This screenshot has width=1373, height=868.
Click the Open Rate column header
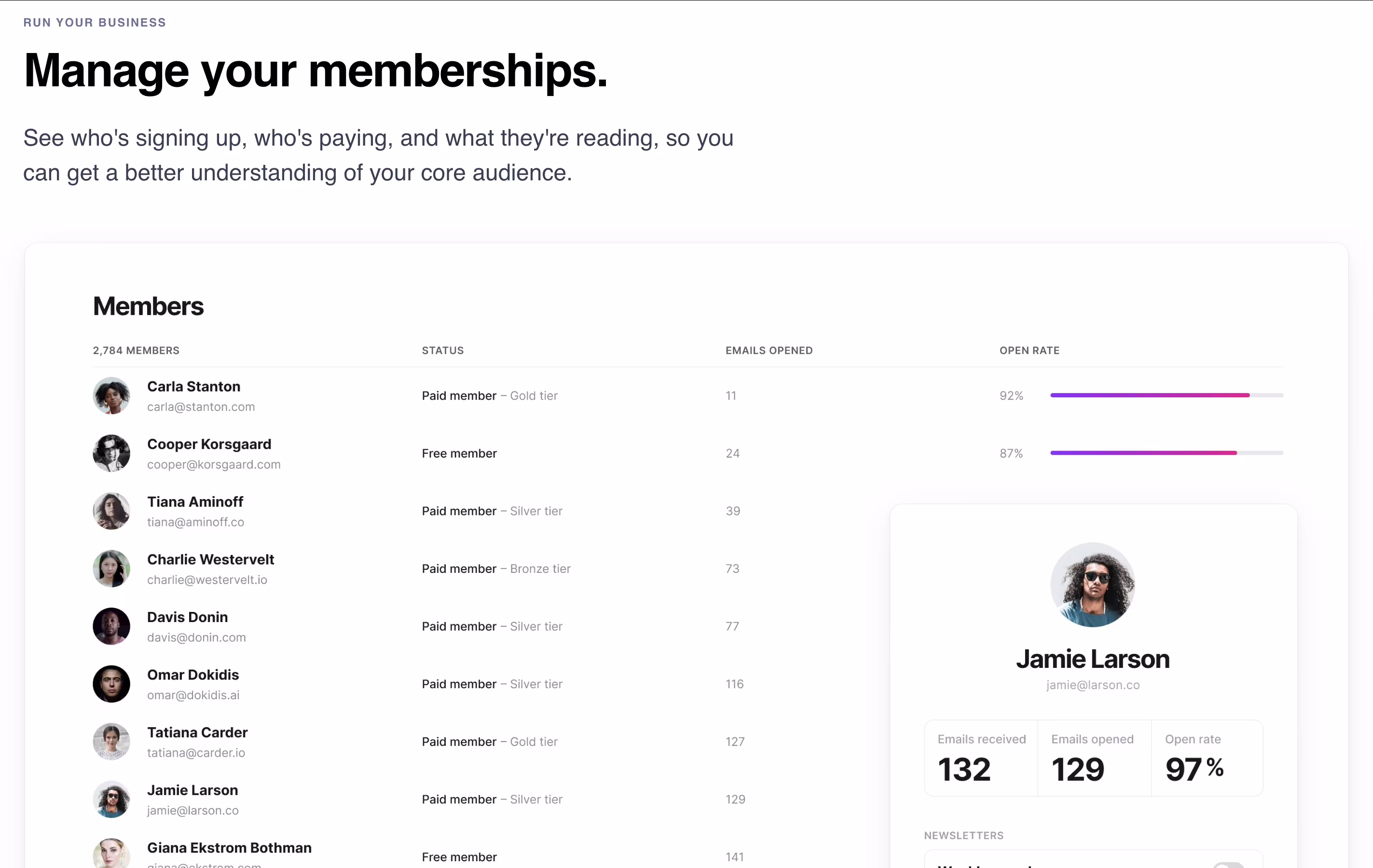pyautogui.click(x=1029, y=351)
